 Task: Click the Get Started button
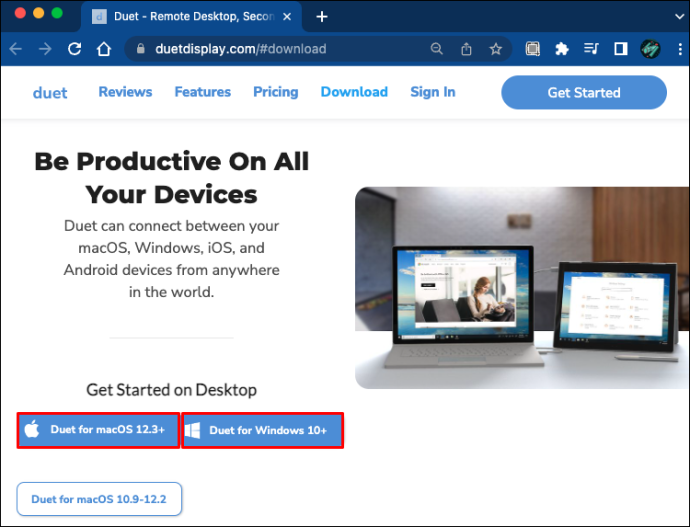584,92
